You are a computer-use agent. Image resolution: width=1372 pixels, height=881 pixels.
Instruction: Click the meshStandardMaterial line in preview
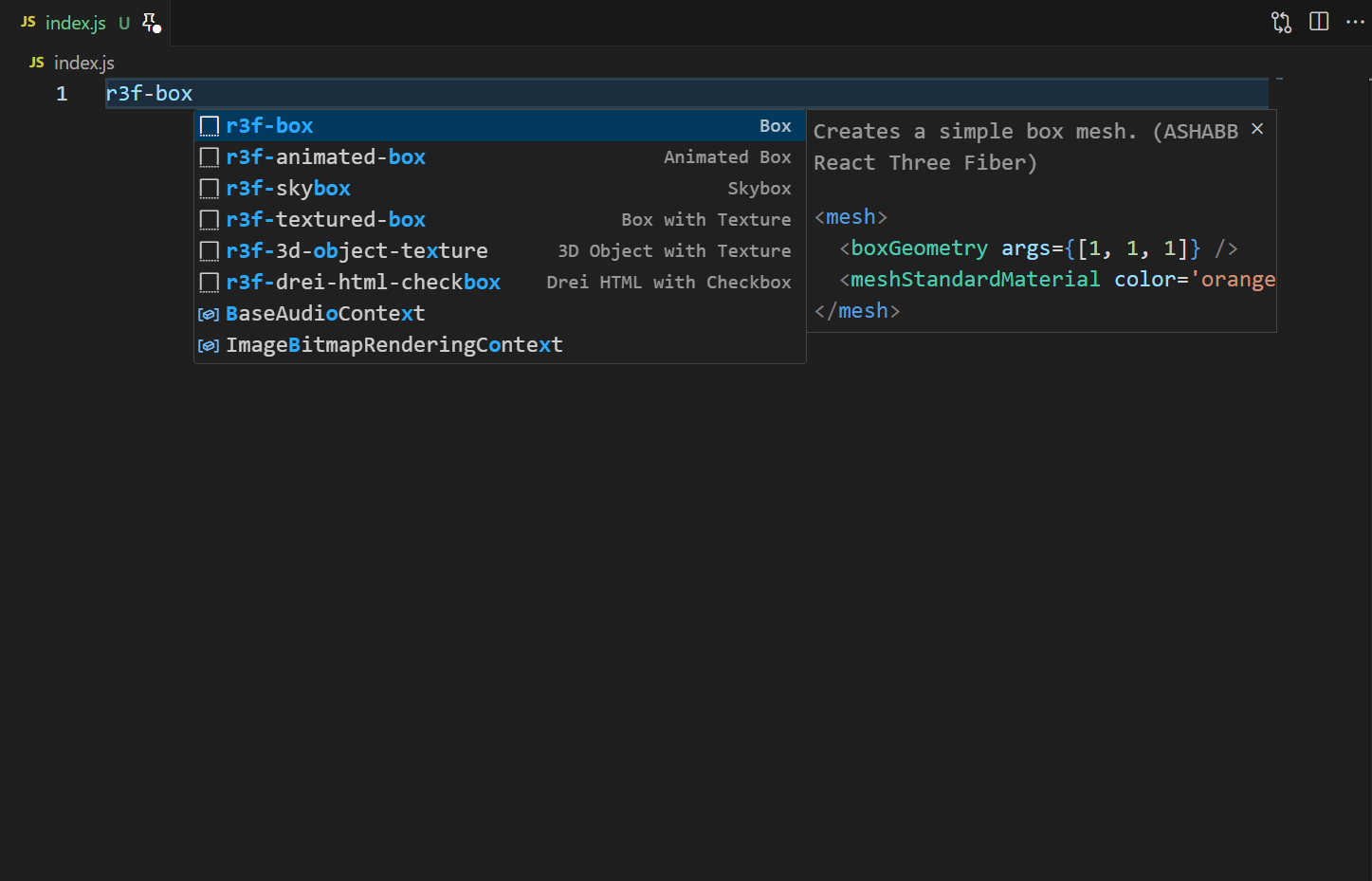1057,280
